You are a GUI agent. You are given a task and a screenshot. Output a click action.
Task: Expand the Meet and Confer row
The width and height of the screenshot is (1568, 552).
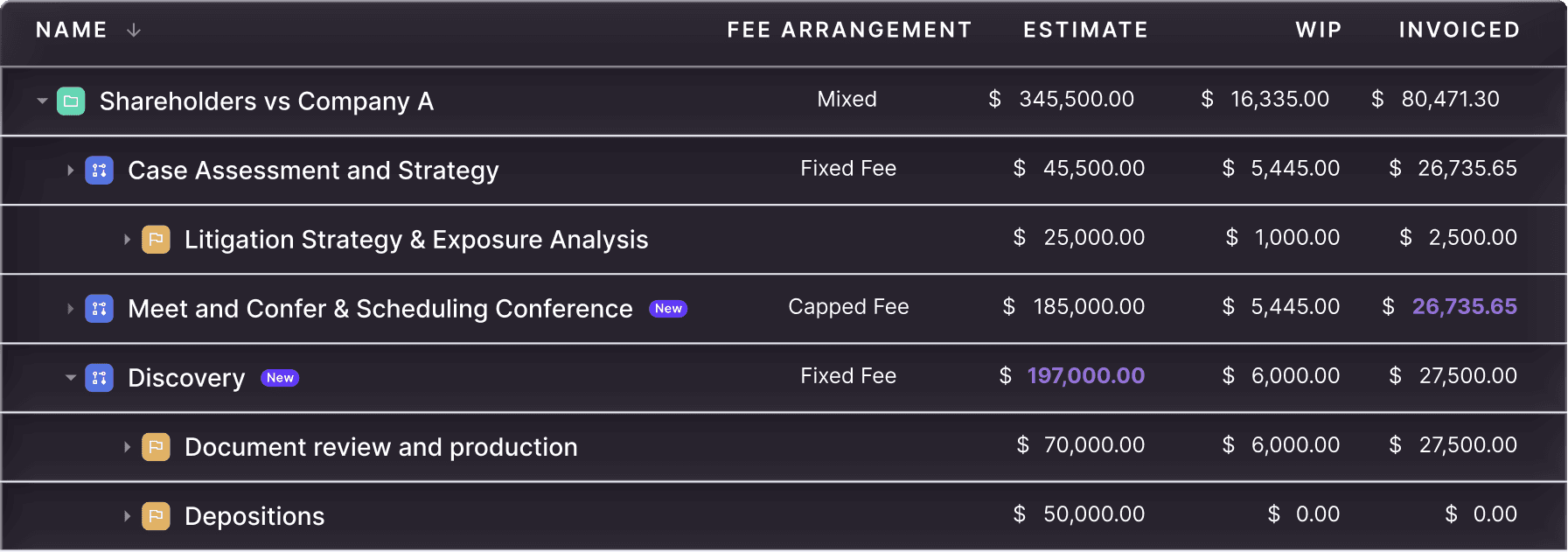71,308
